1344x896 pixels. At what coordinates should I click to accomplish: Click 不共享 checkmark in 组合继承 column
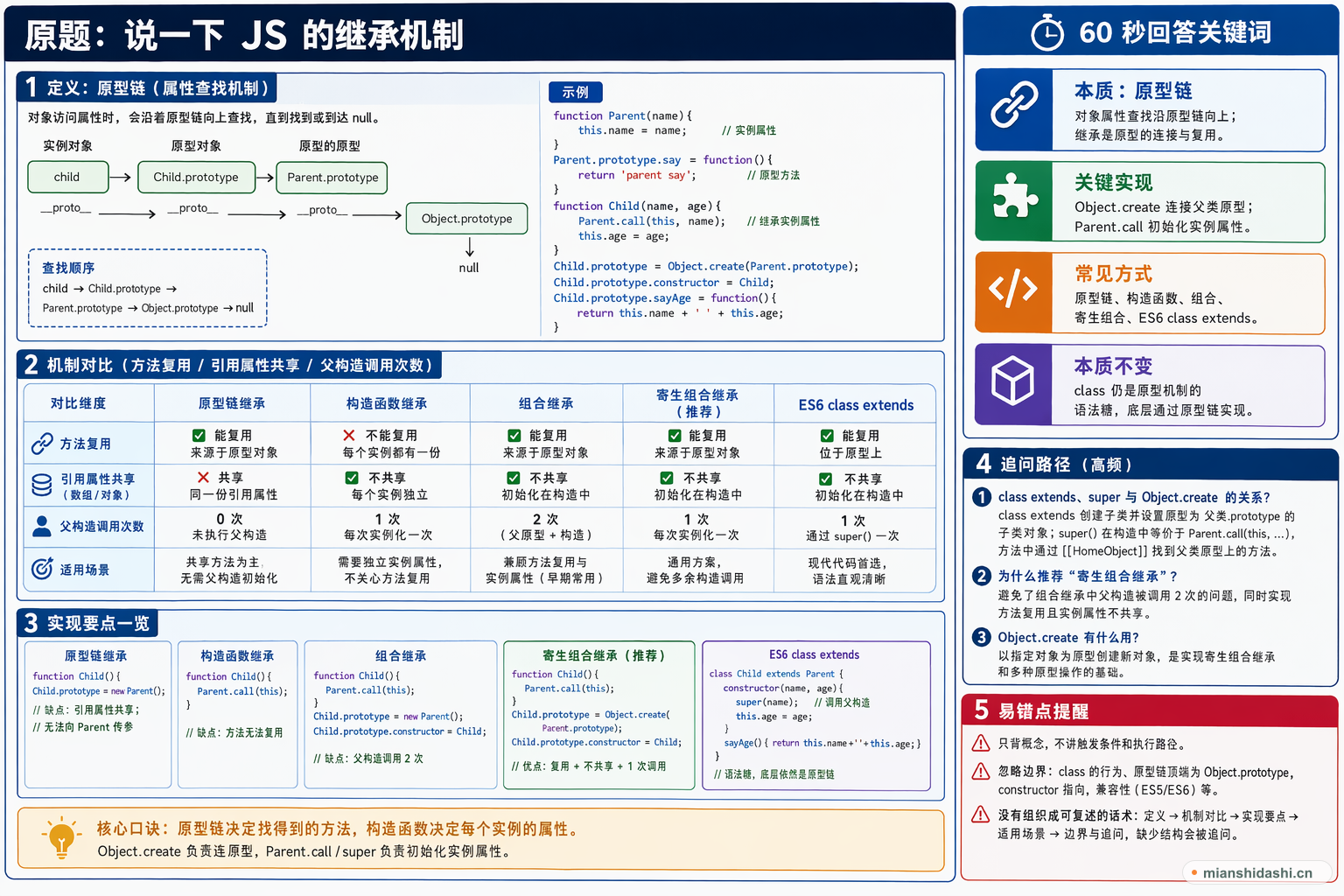coord(514,478)
